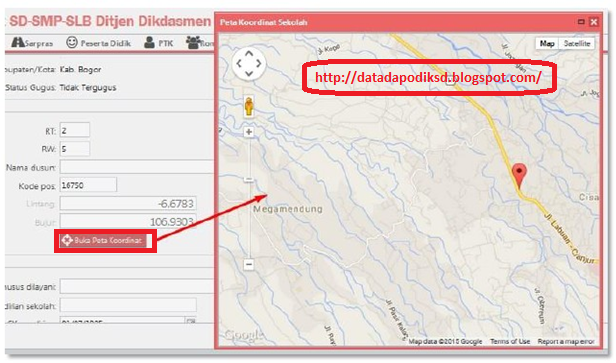Click the Tidak Tergugus status text

[88, 88]
